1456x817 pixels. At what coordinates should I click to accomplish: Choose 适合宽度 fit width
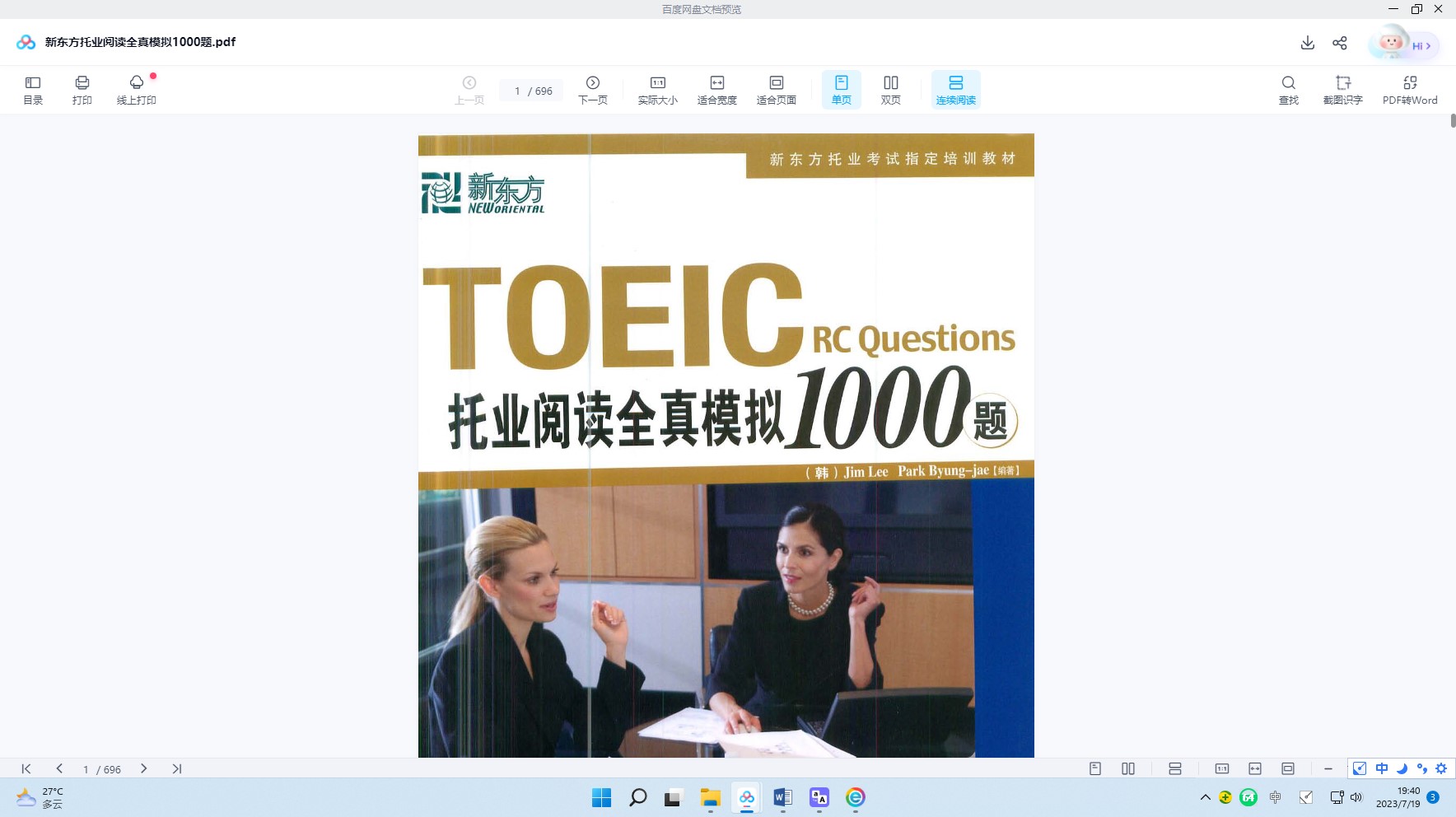[717, 90]
